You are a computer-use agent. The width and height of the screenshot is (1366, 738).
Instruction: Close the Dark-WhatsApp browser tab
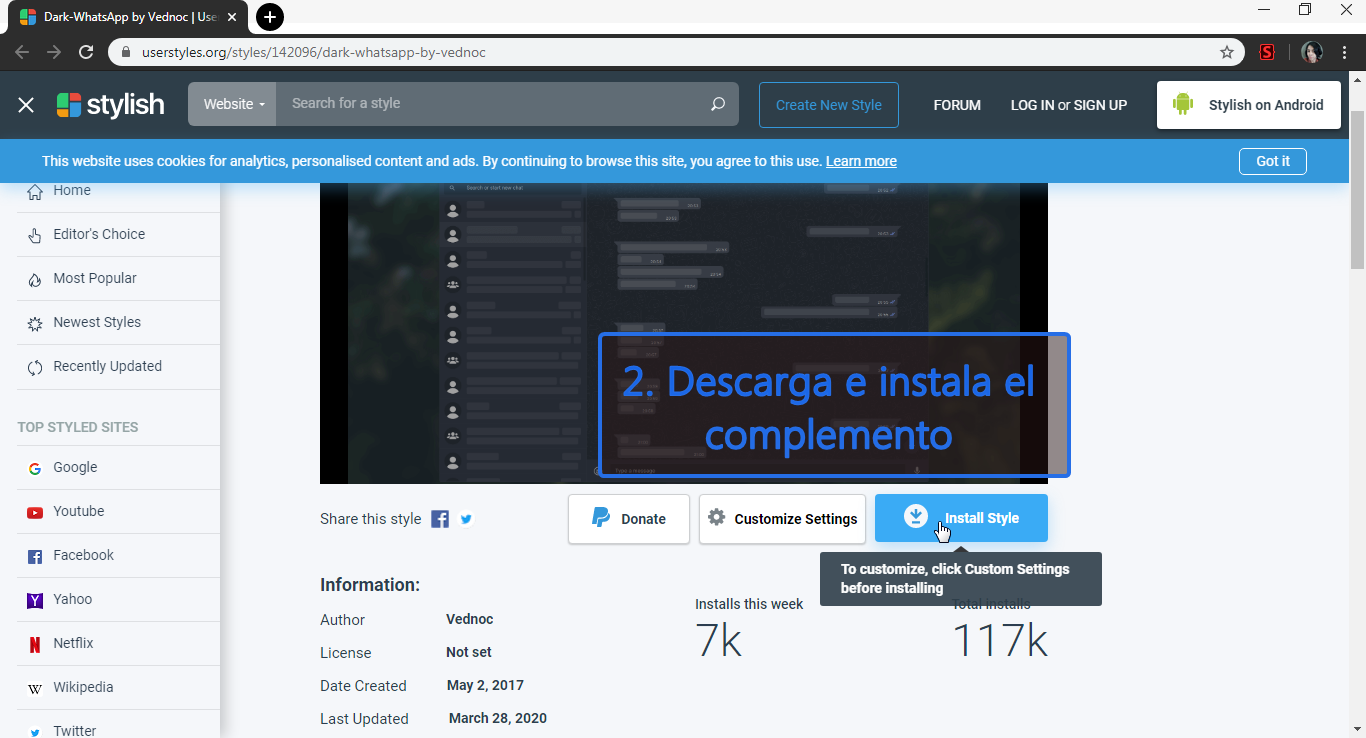point(232,17)
